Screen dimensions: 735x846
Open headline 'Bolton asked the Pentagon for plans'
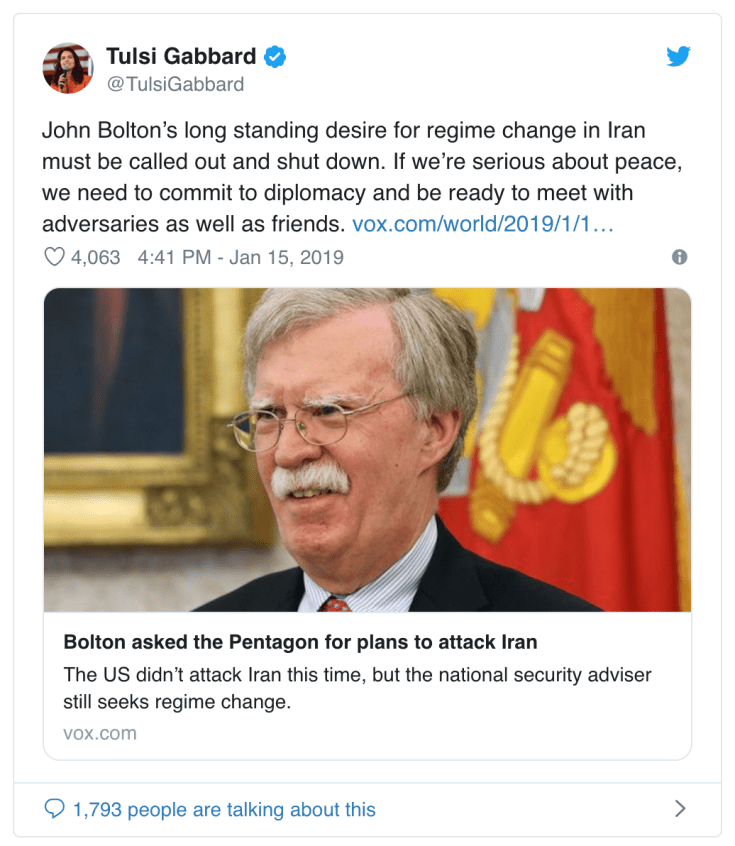pos(300,642)
